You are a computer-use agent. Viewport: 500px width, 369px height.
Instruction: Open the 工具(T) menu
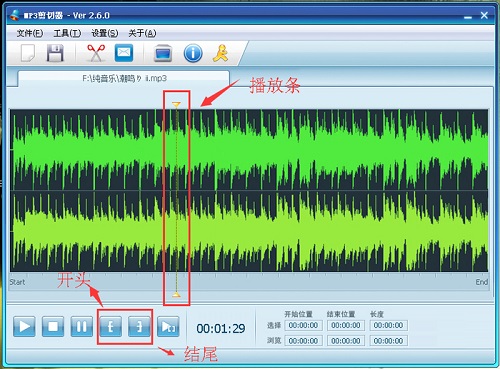pyautogui.click(x=67, y=33)
